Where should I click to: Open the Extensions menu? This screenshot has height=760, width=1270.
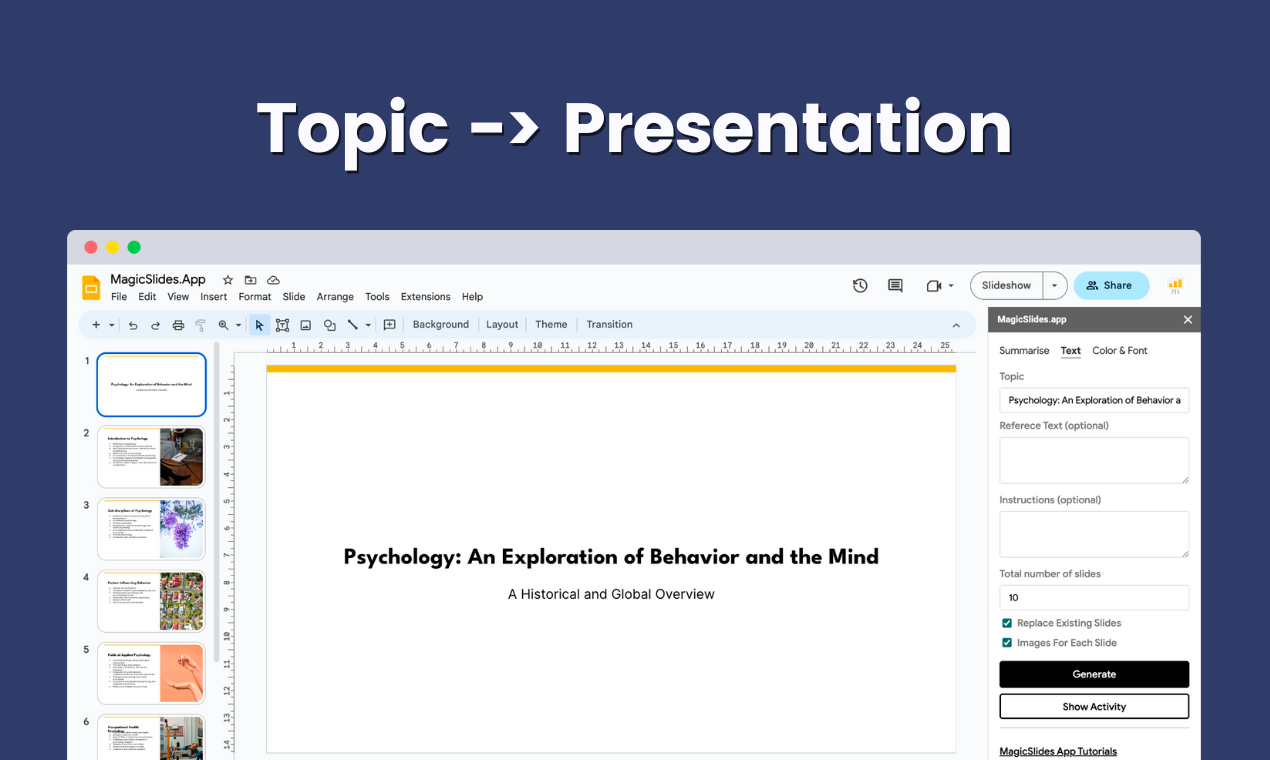(x=426, y=297)
